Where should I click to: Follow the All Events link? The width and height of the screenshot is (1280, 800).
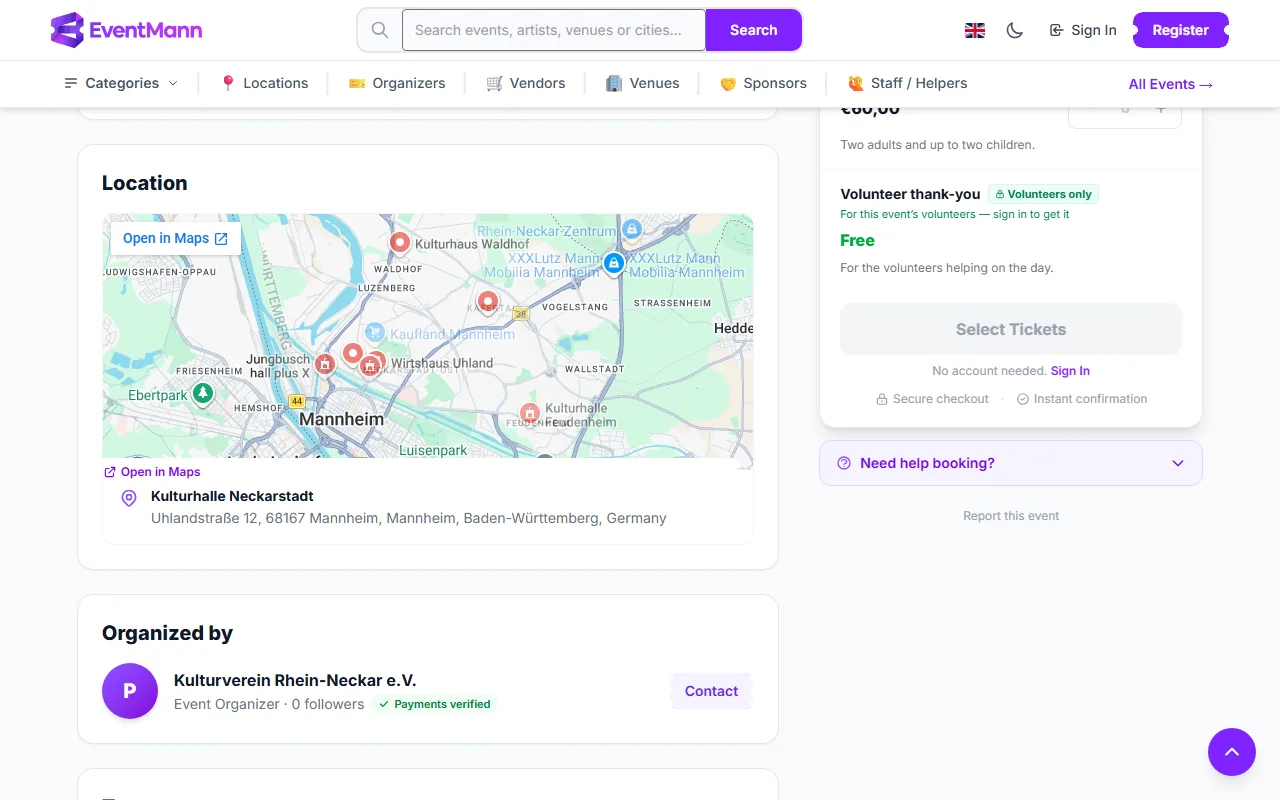1171,84
